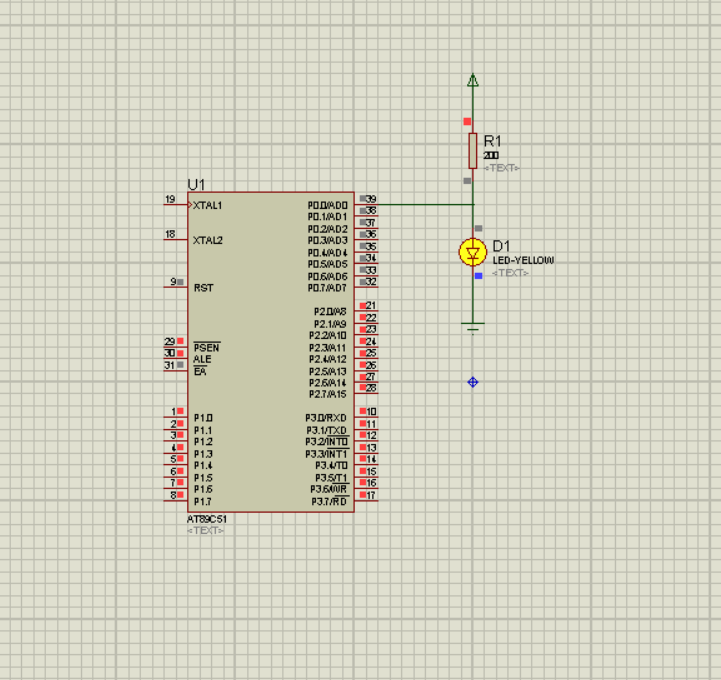
Task: Click the PSEN pin label
Action: point(206,348)
